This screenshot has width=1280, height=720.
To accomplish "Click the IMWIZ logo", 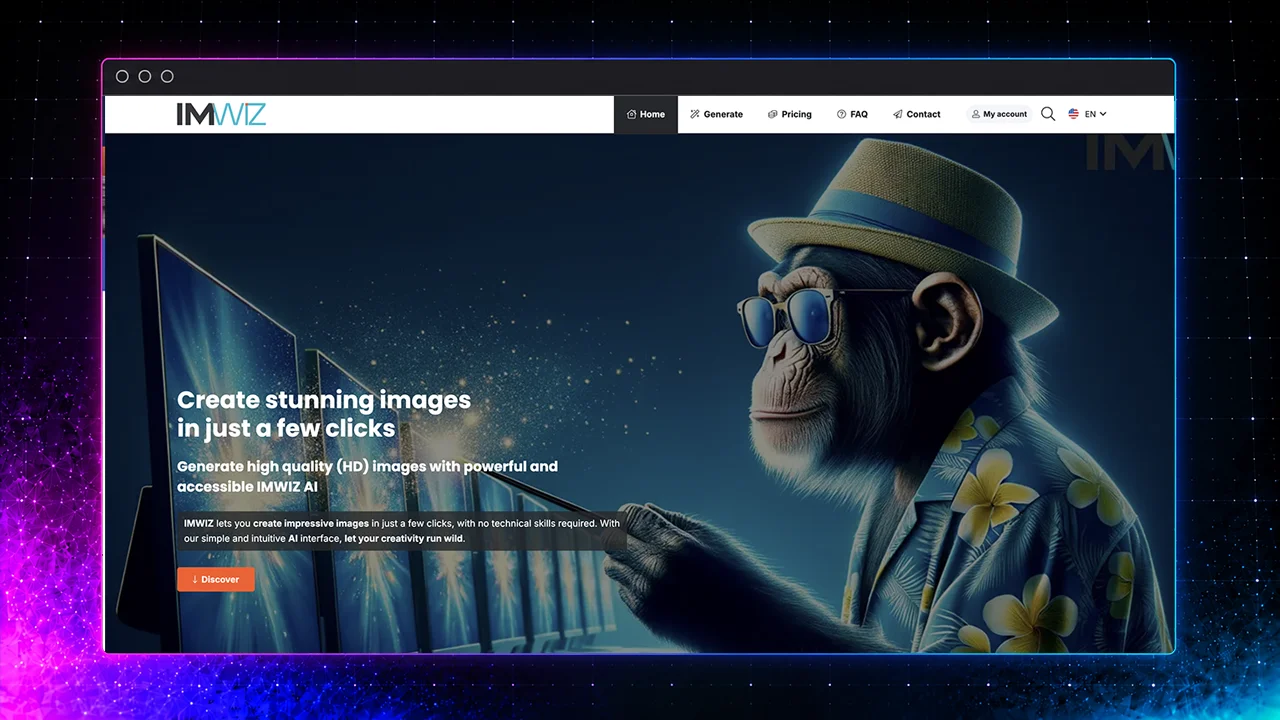I will [221, 114].
